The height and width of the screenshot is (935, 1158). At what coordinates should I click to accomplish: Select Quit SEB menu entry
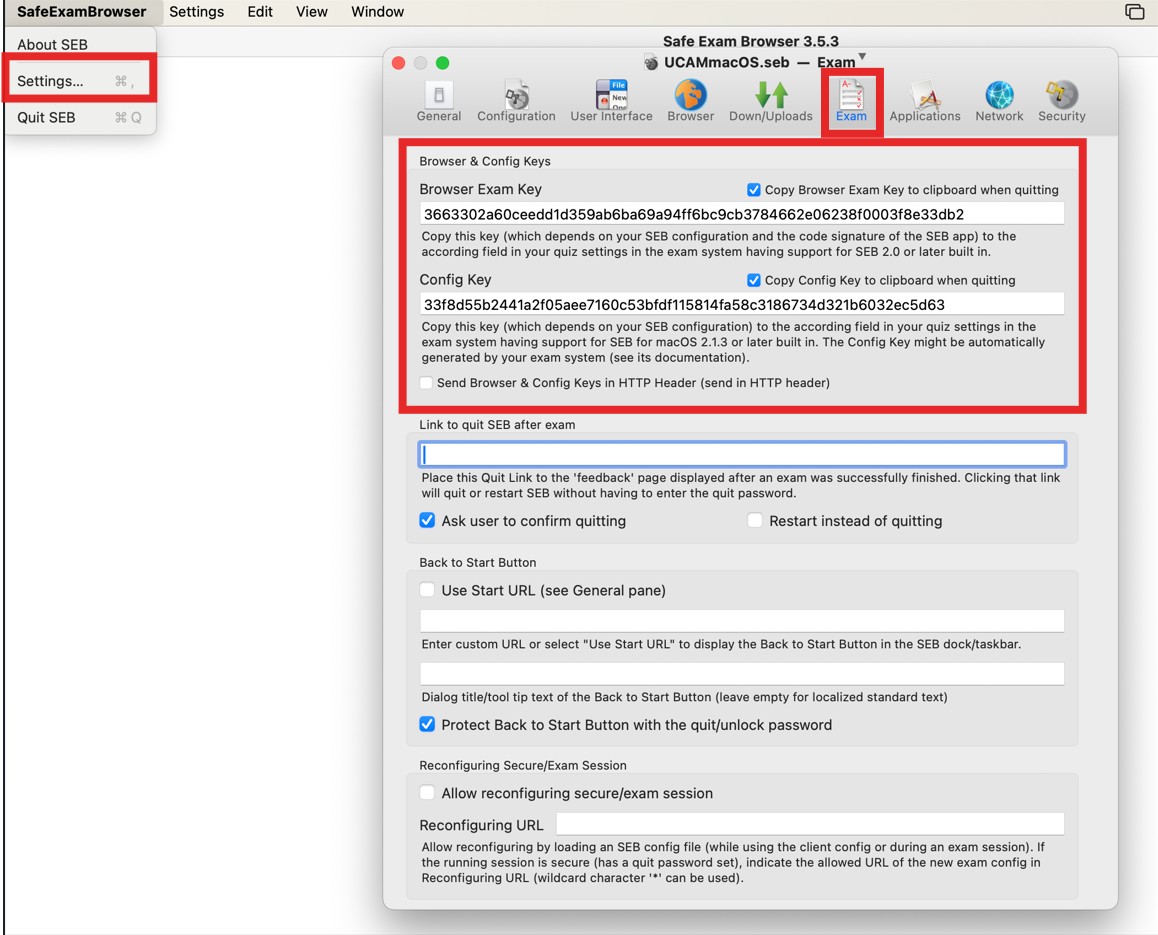click(46, 117)
